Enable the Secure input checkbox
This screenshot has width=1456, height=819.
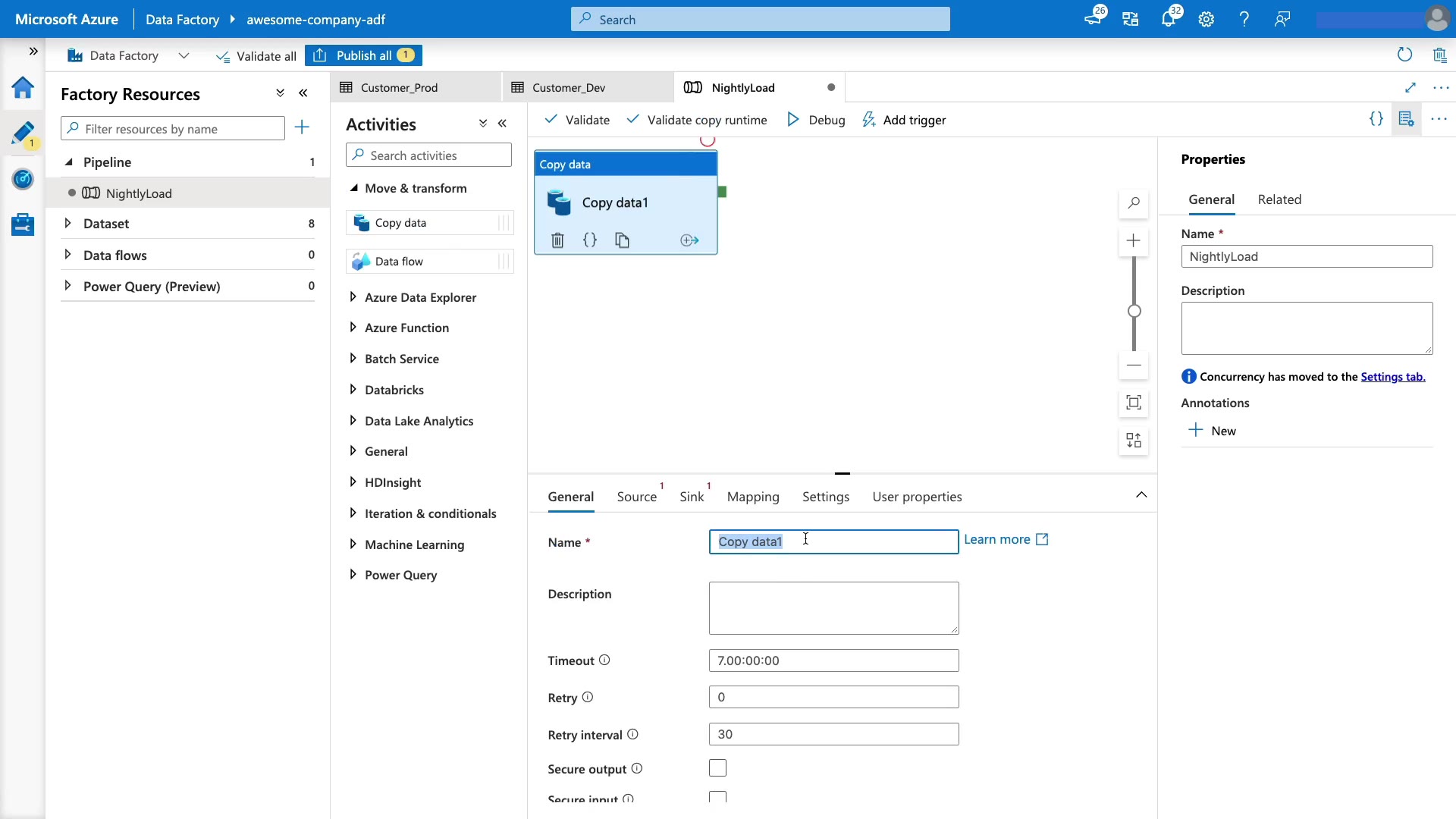click(x=717, y=797)
